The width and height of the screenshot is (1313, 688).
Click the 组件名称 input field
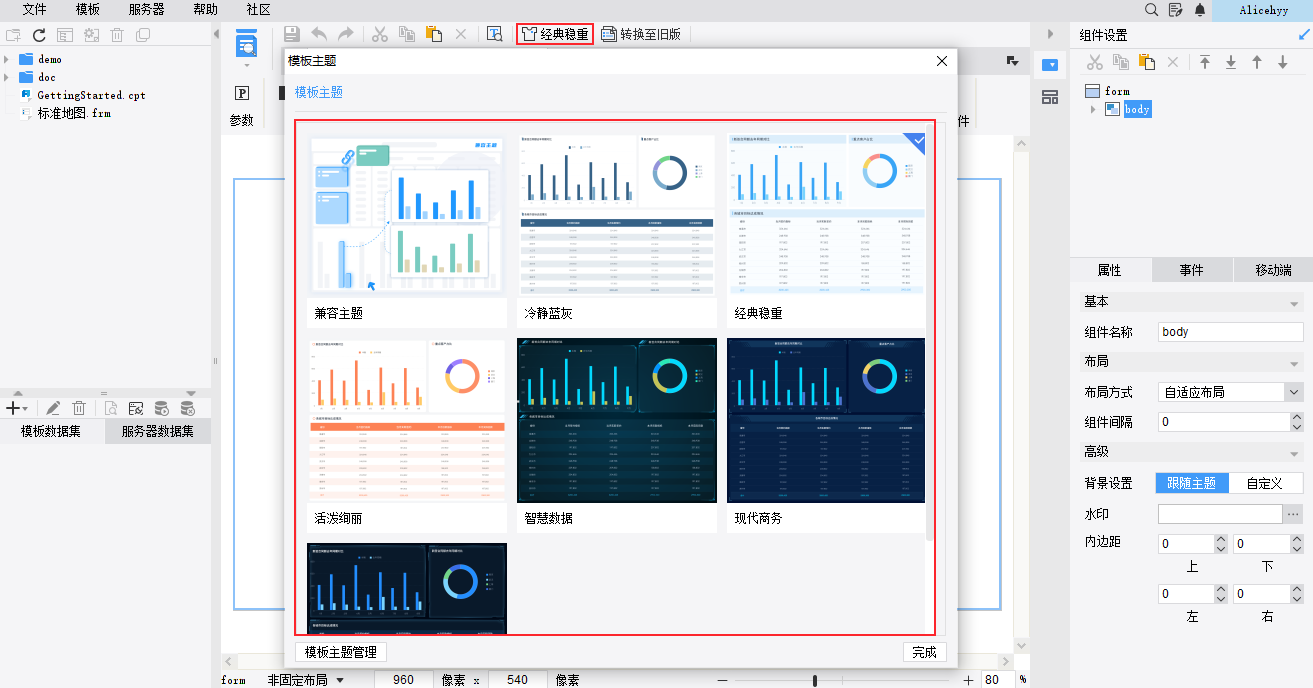coord(1231,332)
